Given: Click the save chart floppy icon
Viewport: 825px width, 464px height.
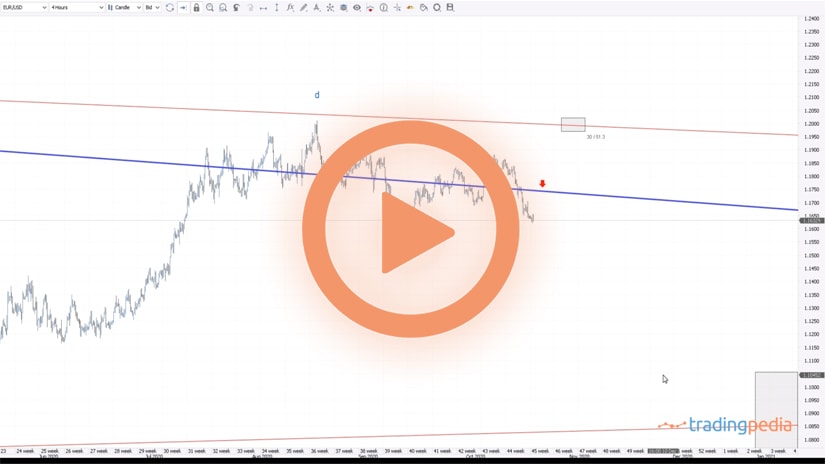Looking at the screenshot, I should 450,7.
